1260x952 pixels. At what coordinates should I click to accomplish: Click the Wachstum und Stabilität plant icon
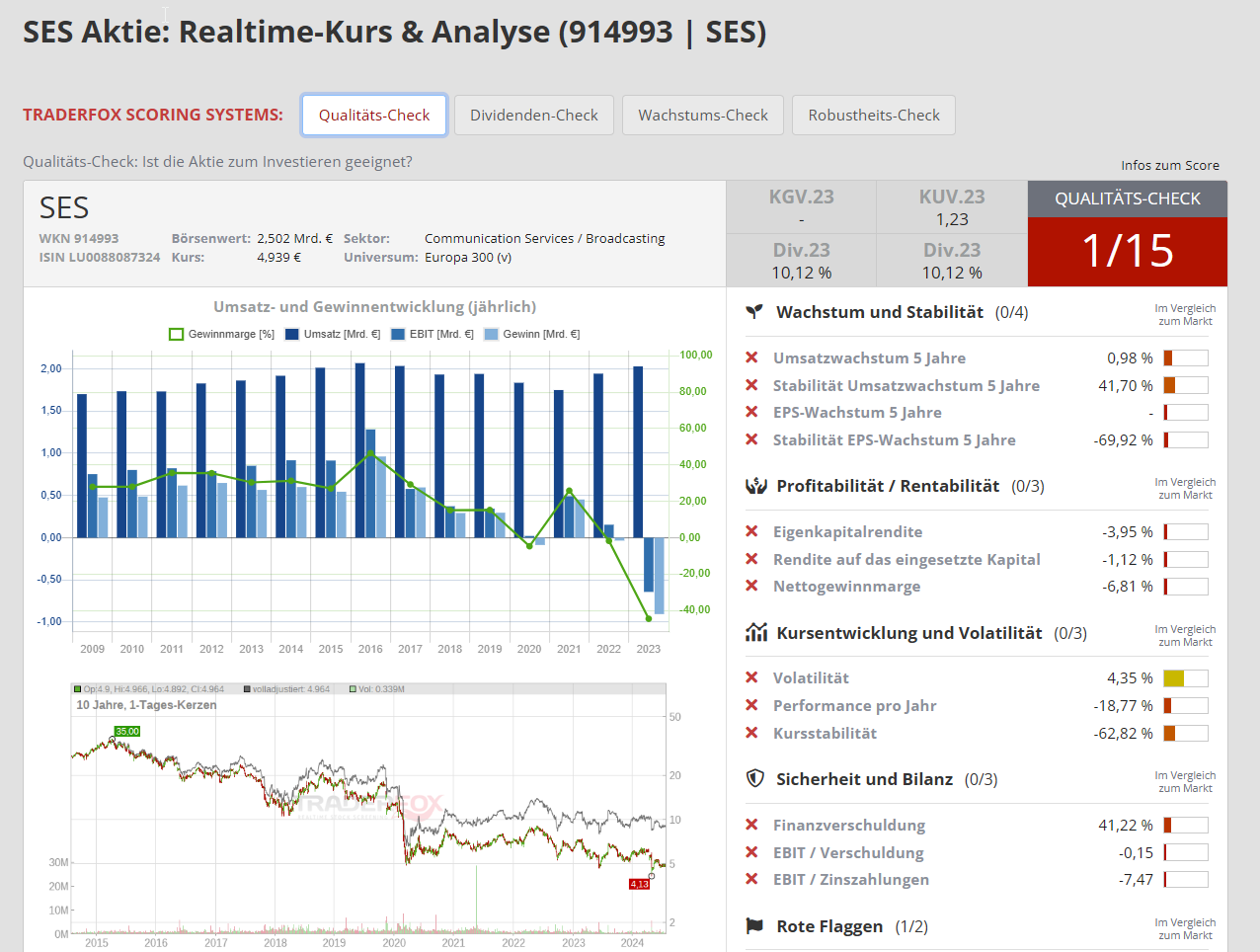754,312
